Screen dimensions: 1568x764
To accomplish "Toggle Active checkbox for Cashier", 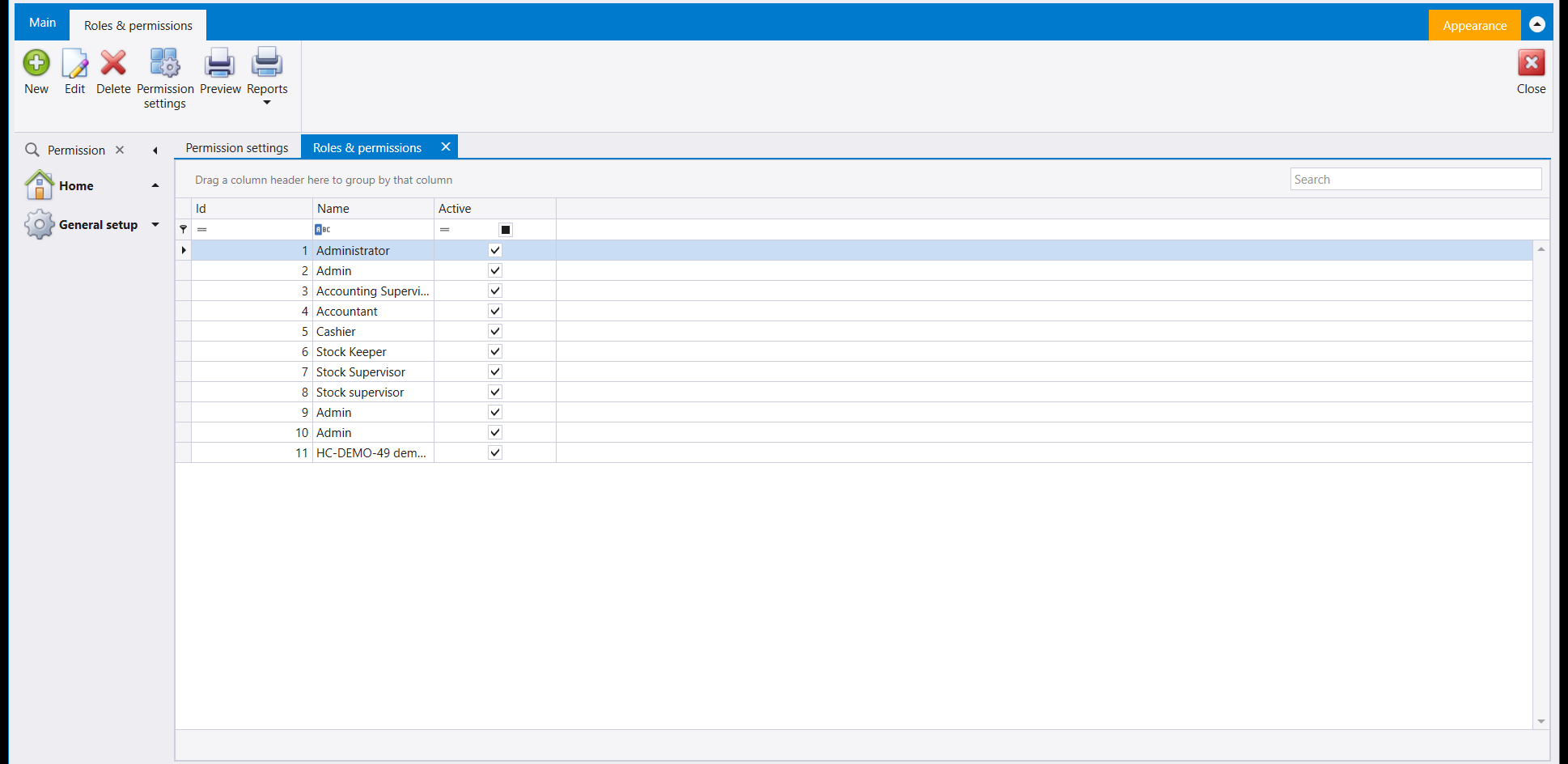I will click(495, 331).
